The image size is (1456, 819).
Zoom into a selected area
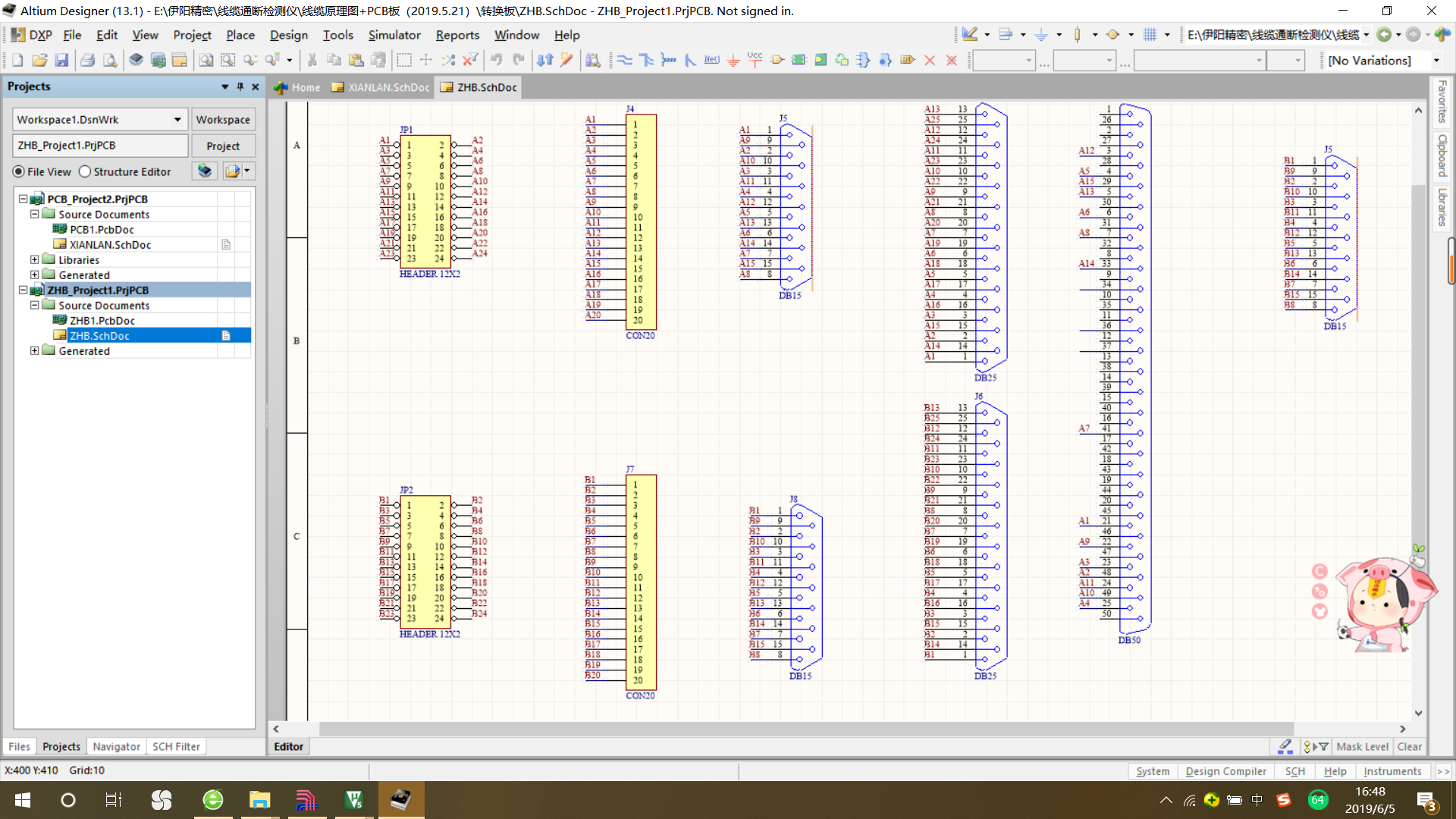pos(227,60)
